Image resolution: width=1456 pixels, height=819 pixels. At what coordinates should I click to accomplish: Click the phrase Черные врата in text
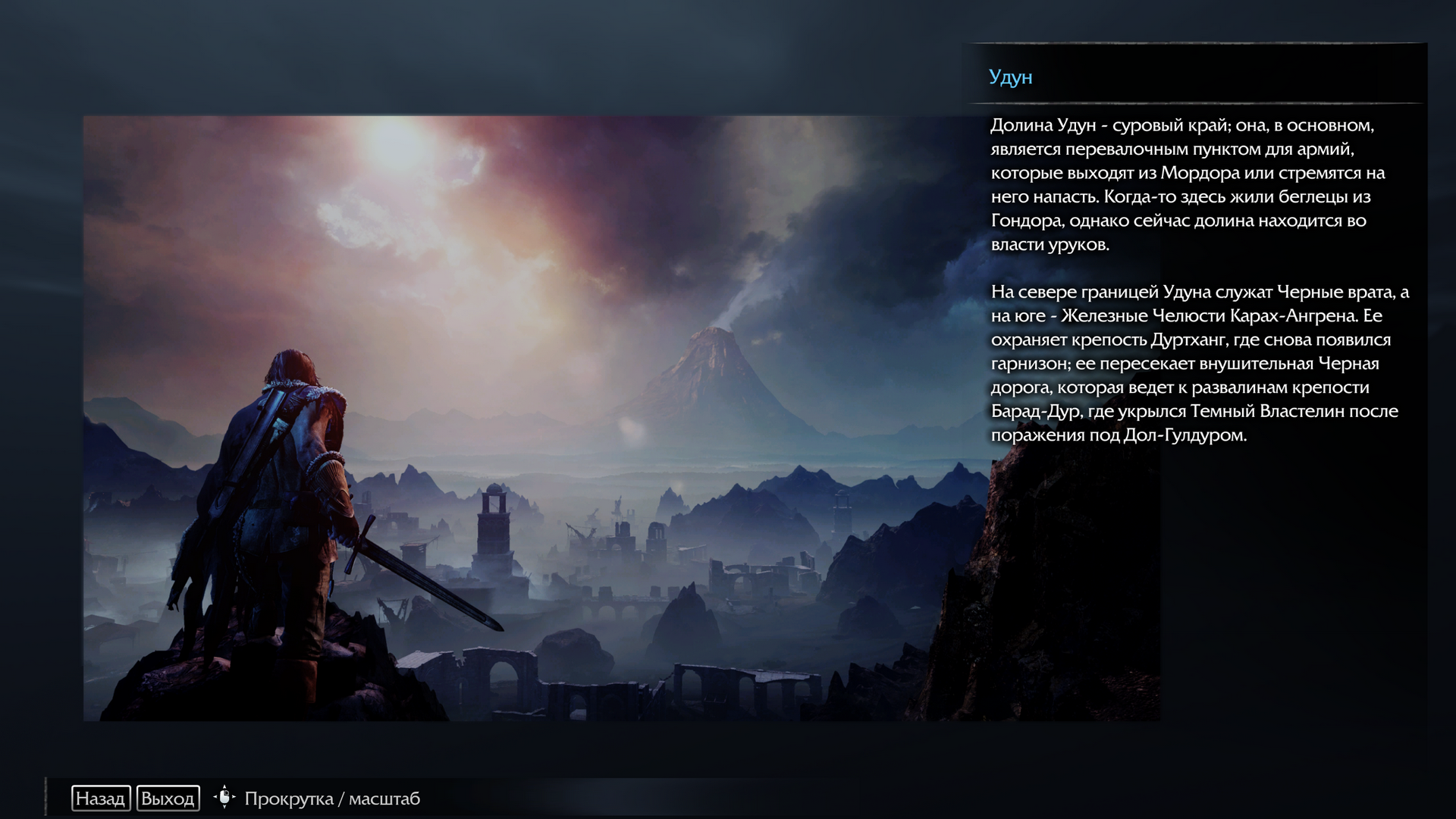(1335, 292)
